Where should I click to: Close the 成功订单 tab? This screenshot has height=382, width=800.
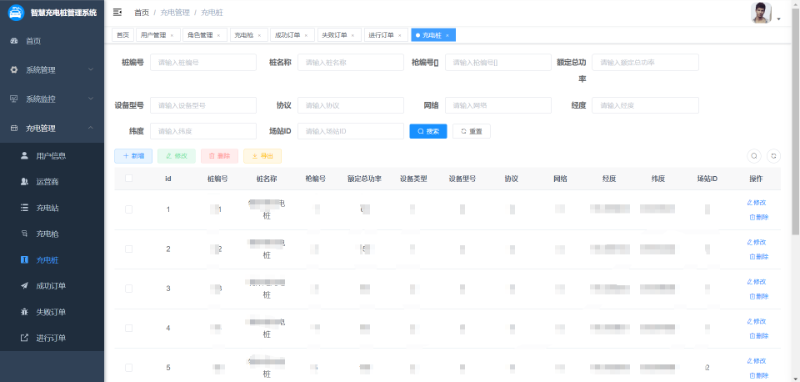point(306,35)
